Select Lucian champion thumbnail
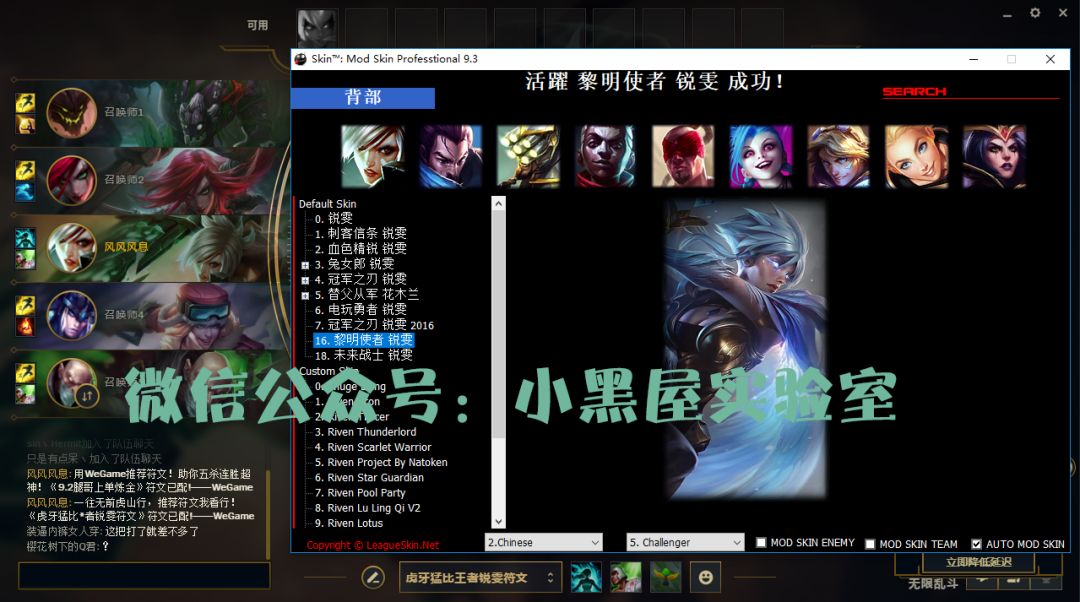 pos(605,156)
